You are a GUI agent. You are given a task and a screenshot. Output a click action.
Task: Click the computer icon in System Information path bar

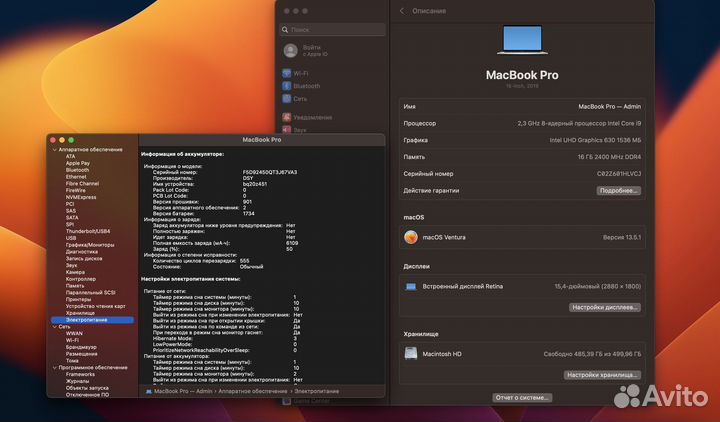149,391
